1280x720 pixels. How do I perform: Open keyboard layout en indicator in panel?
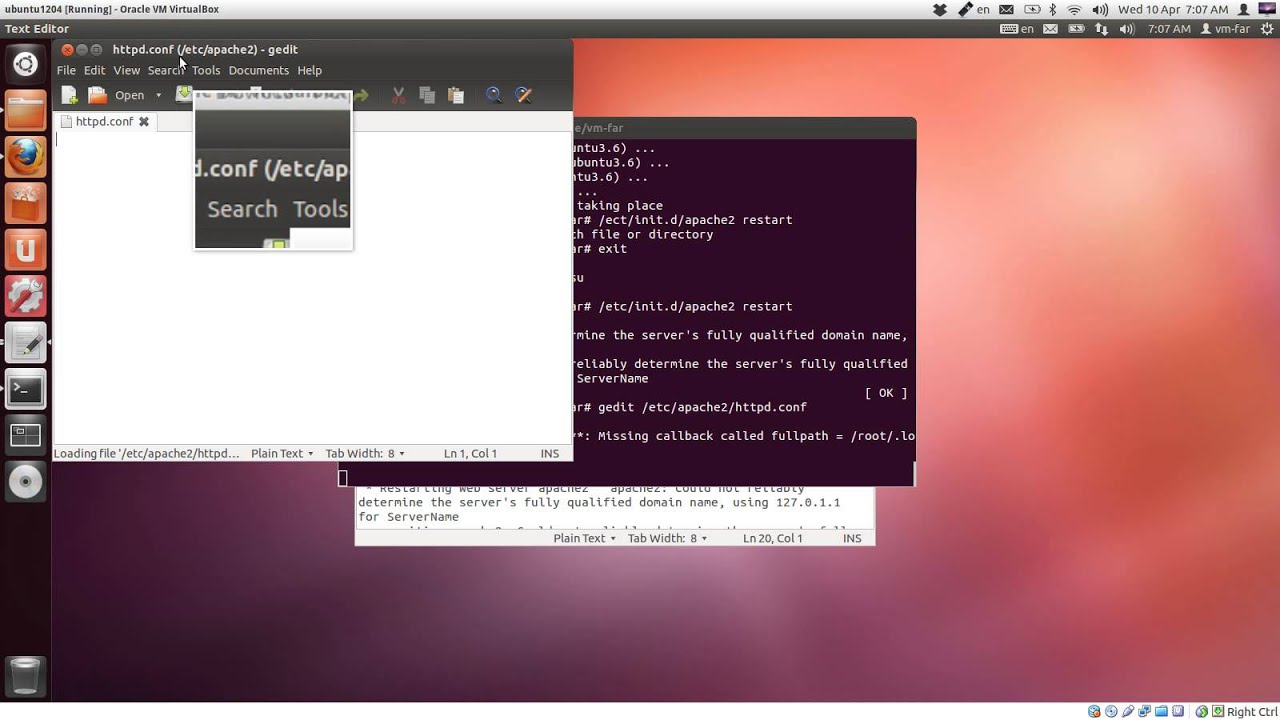point(1018,29)
